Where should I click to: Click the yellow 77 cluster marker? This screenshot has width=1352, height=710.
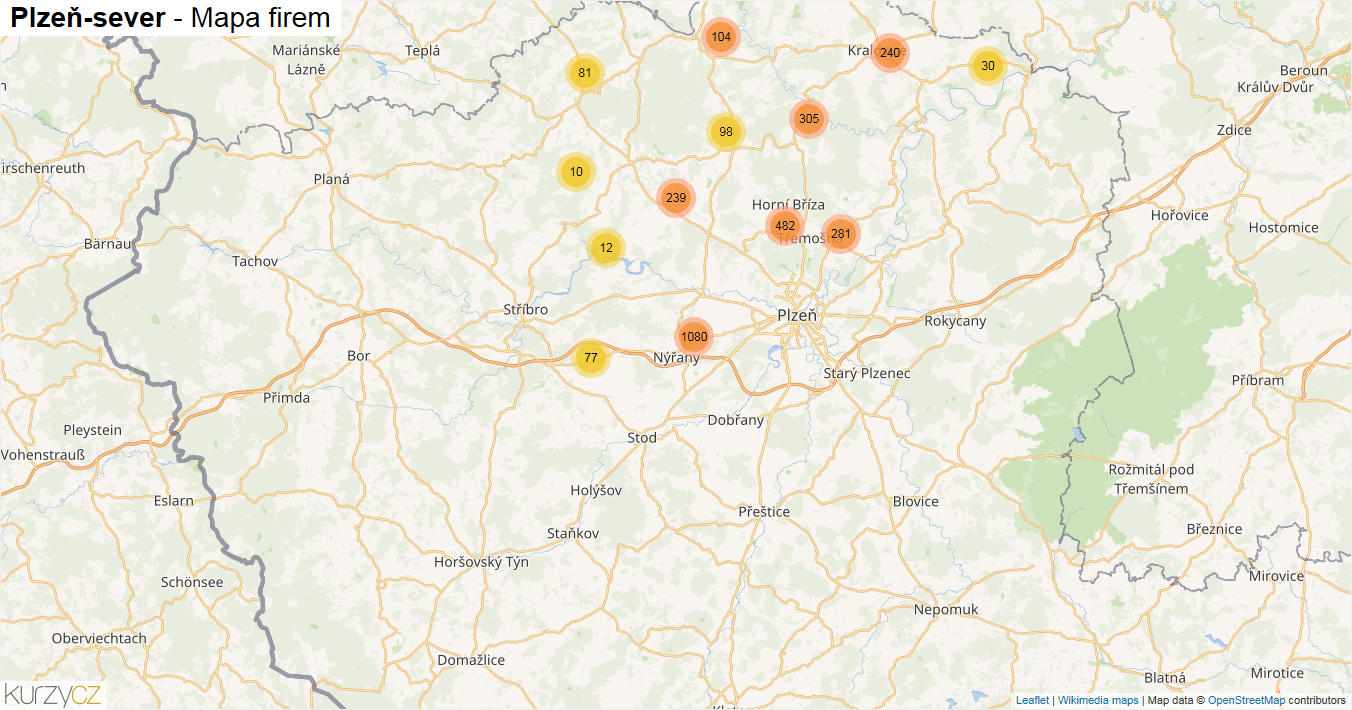tap(591, 358)
